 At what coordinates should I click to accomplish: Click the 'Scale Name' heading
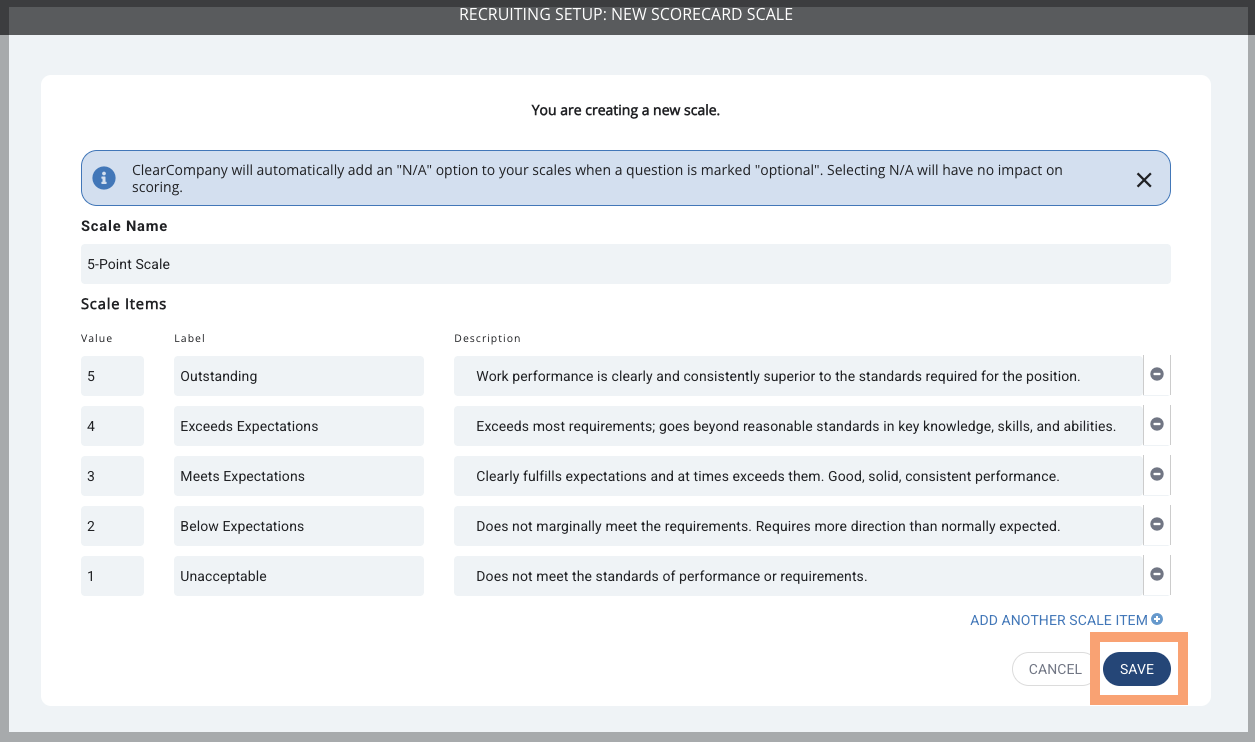pyautogui.click(x=124, y=226)
